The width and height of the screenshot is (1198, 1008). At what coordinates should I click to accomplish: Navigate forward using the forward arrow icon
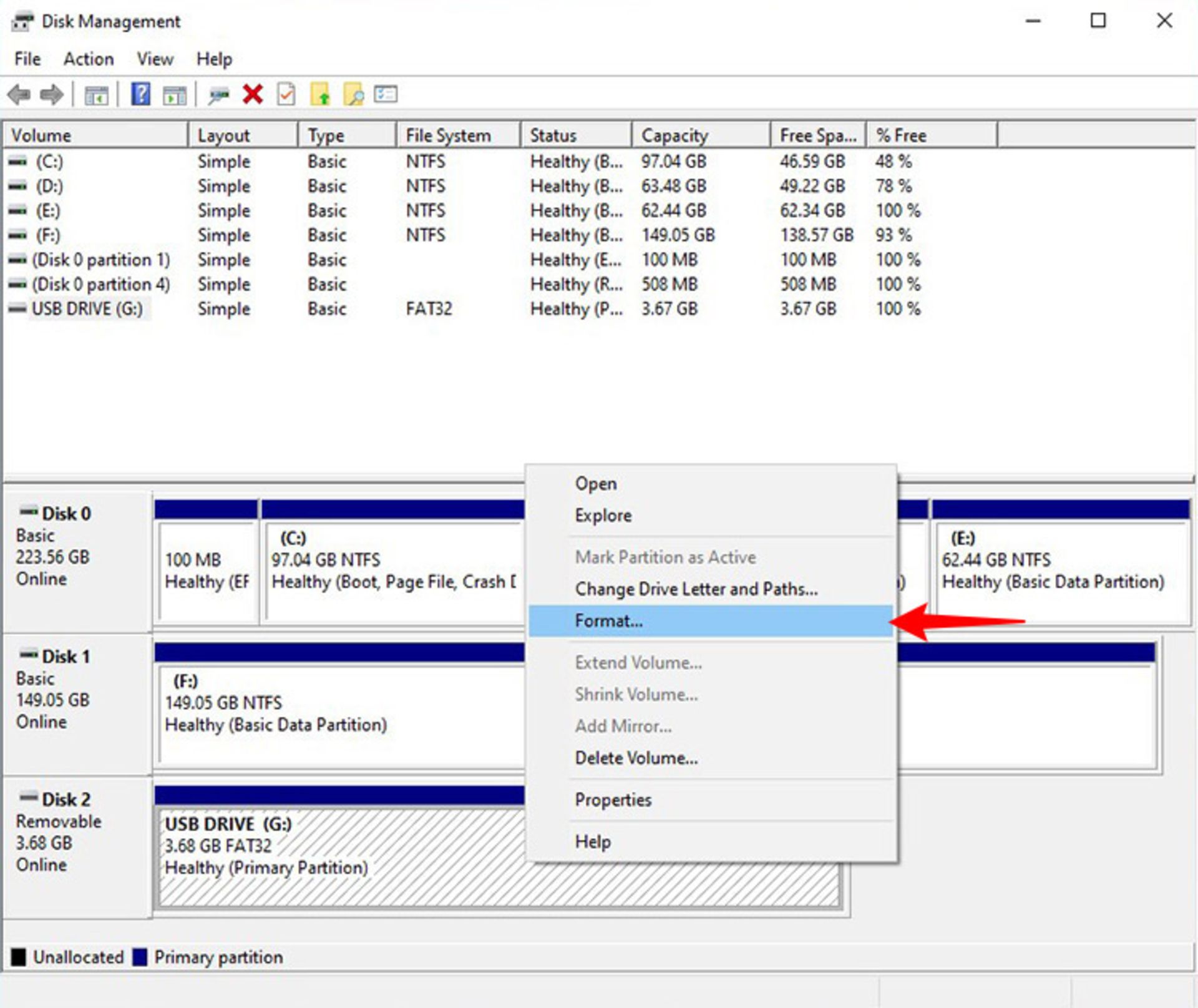point(52,94)
